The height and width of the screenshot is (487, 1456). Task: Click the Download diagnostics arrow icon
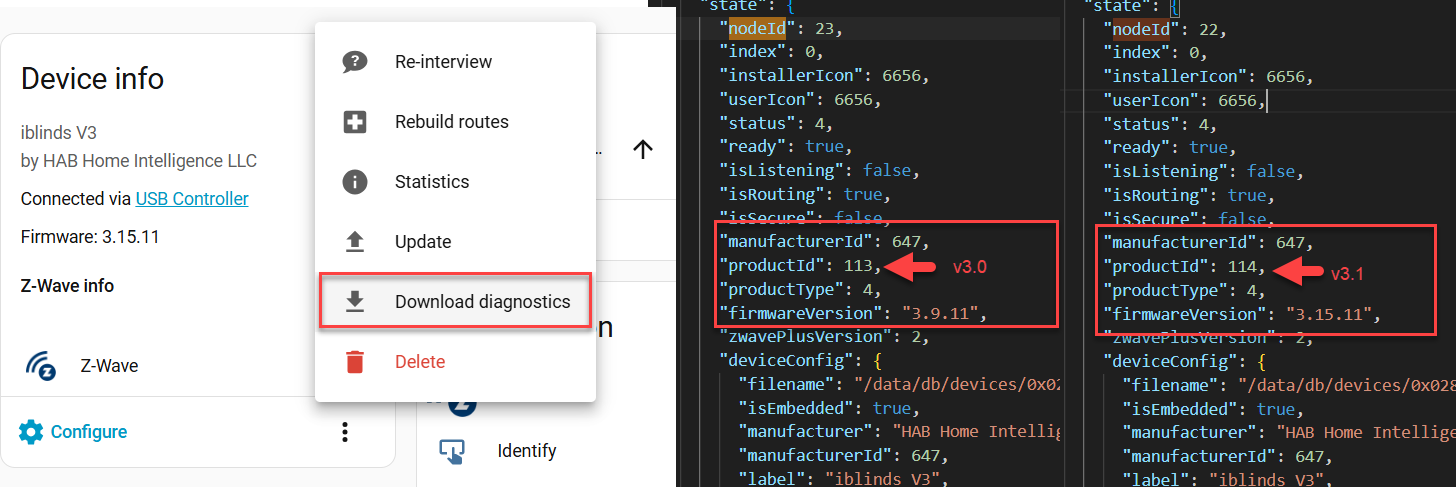click(354, 302)
